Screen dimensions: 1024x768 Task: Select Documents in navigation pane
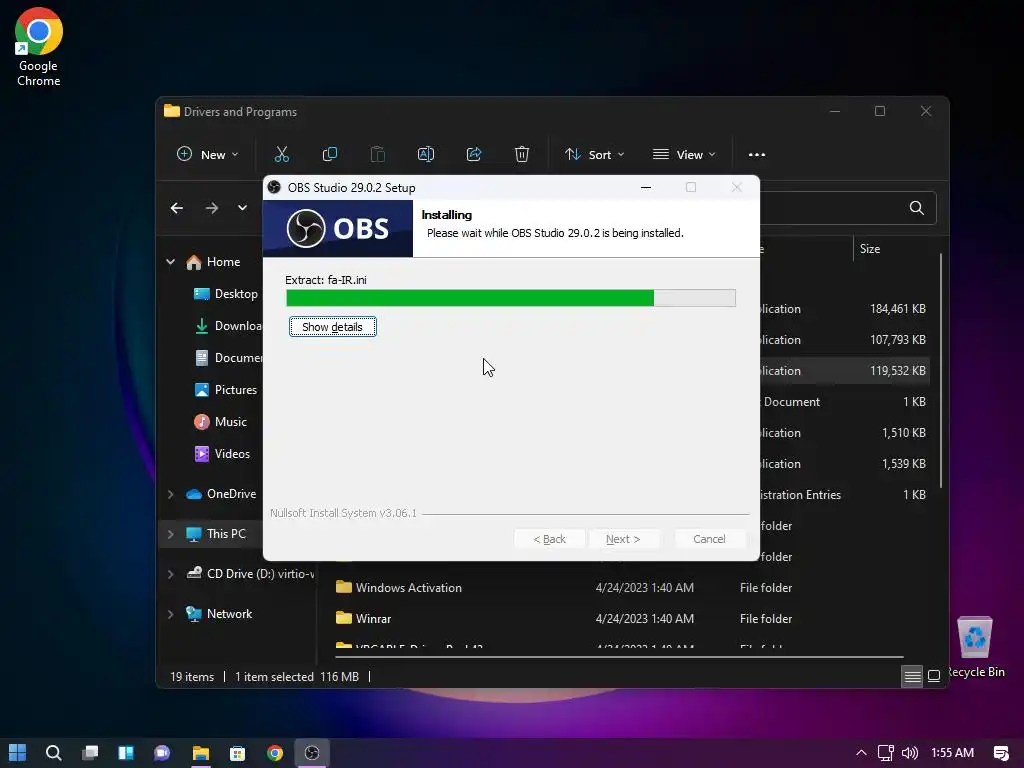pos(228,358)
